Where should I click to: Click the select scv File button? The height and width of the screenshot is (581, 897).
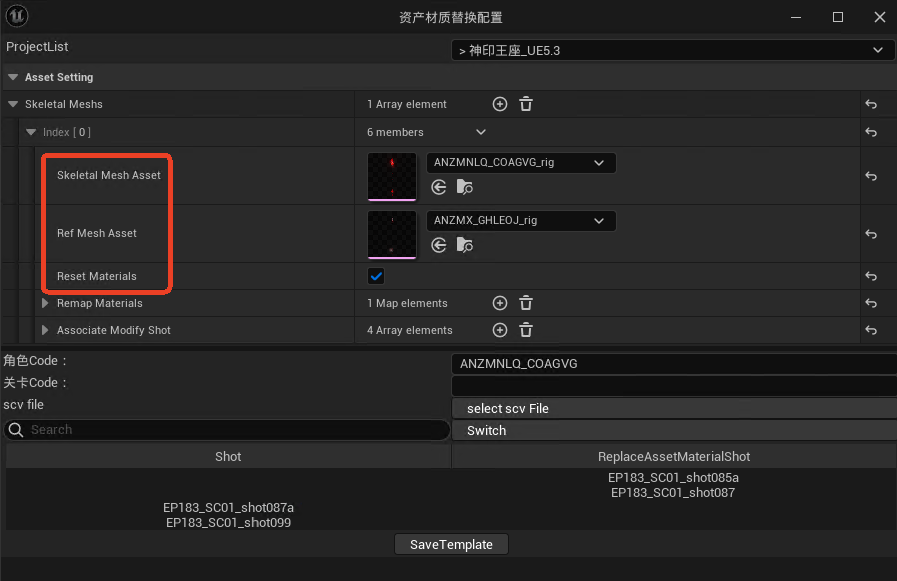(507, 408)
